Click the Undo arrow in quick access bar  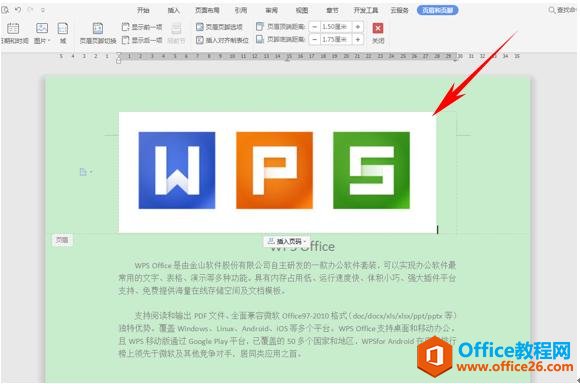point(17,10)
